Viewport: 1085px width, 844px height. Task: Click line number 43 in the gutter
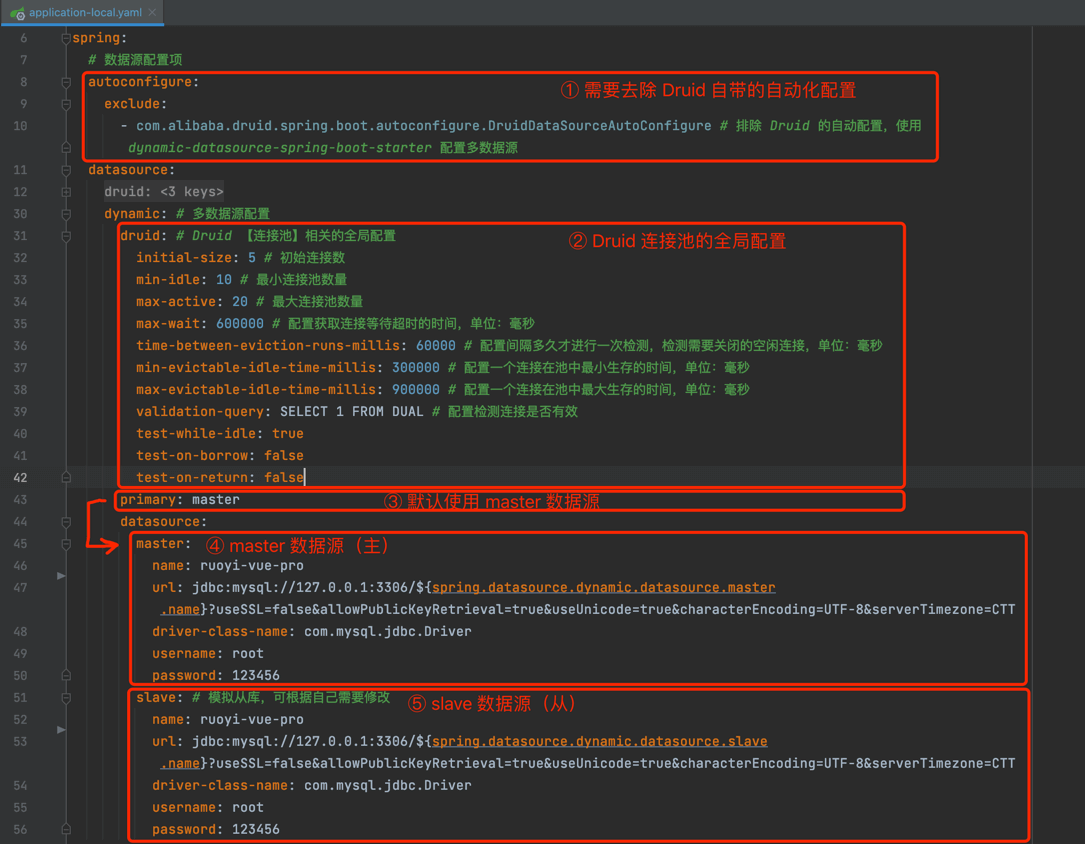[x=21, y=500]
